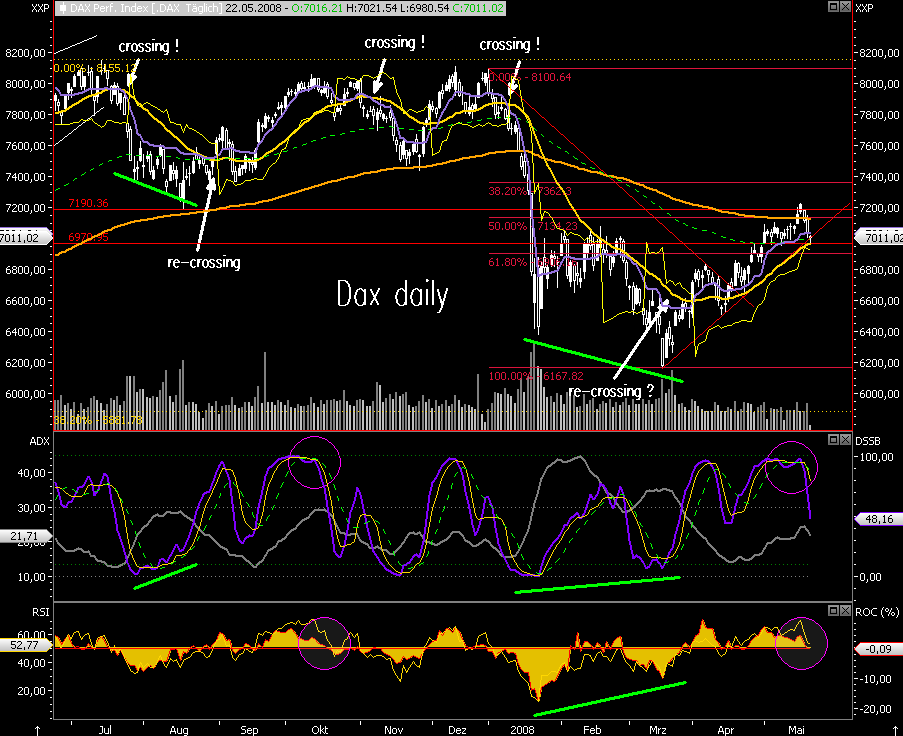Click the RSI indicator label
This screenshot has width=903, height=736.
[x=40, y=612]
